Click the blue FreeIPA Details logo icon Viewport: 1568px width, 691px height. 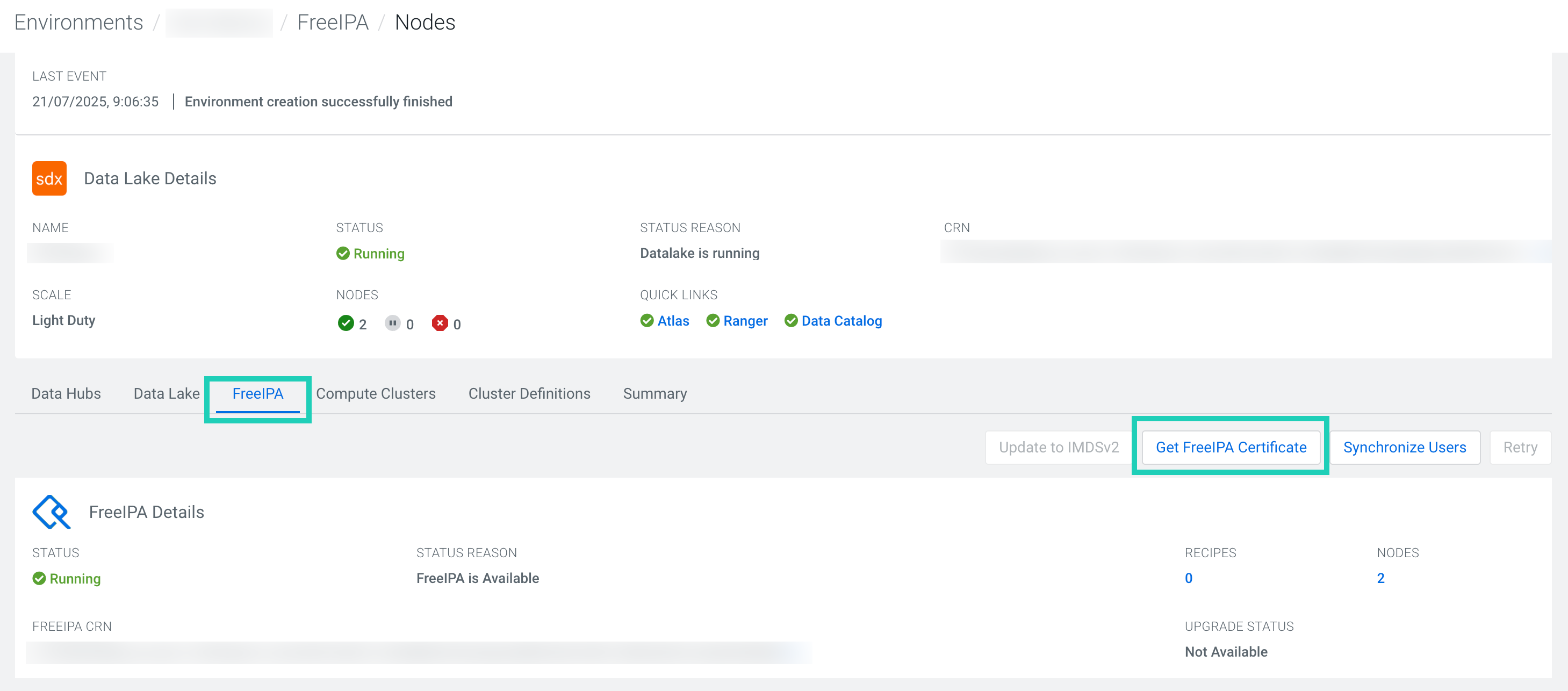coord(52,512)
